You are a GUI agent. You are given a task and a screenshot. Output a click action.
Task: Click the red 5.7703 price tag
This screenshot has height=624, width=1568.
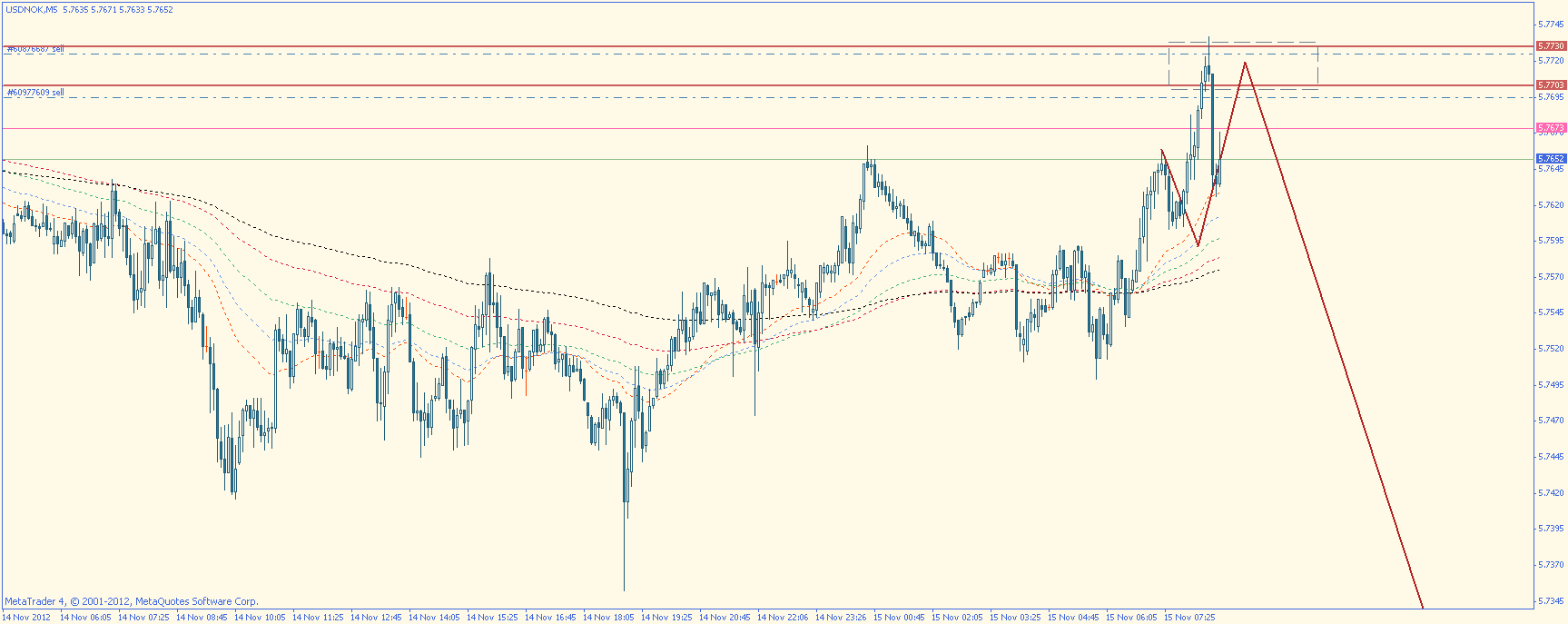tap(1551, 84)
